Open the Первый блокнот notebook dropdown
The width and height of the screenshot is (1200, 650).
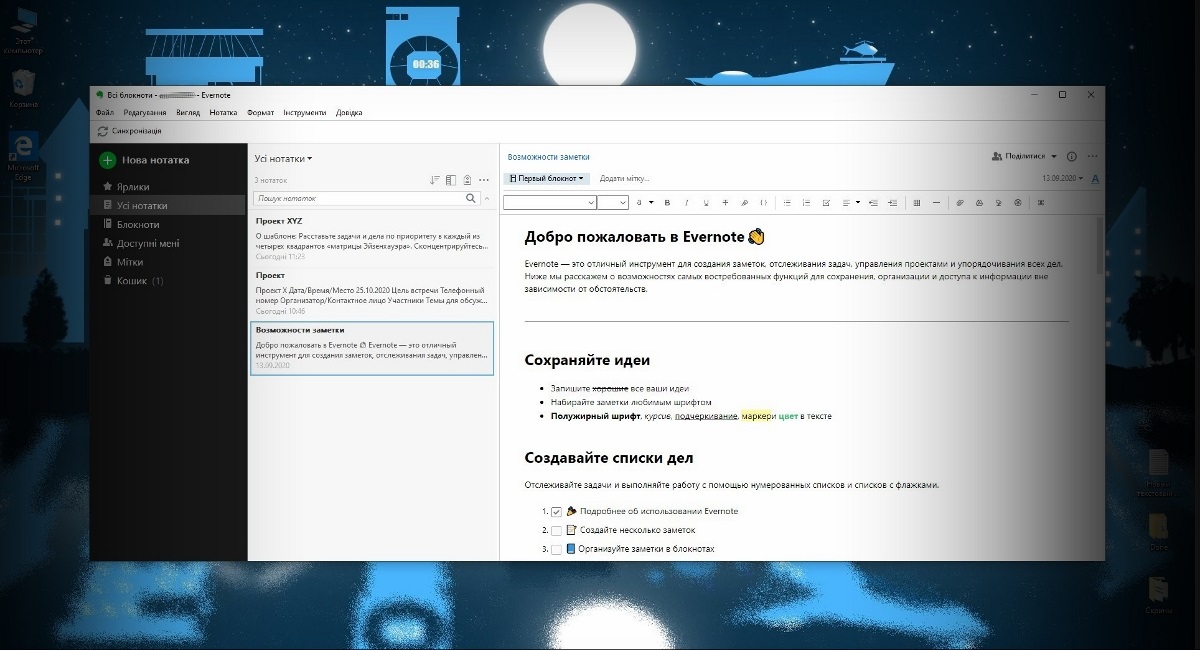546,178
